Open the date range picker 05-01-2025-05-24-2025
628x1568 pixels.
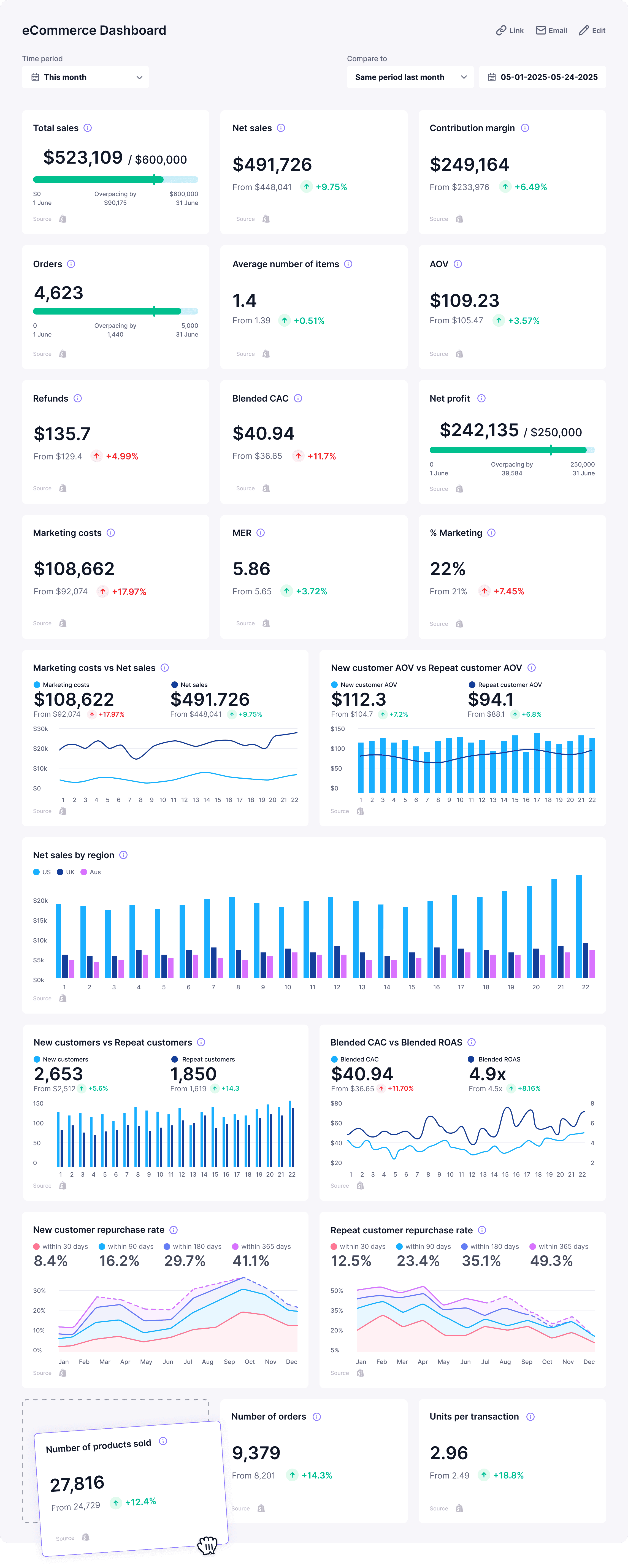pyautogui.click(x=542, y=77)
